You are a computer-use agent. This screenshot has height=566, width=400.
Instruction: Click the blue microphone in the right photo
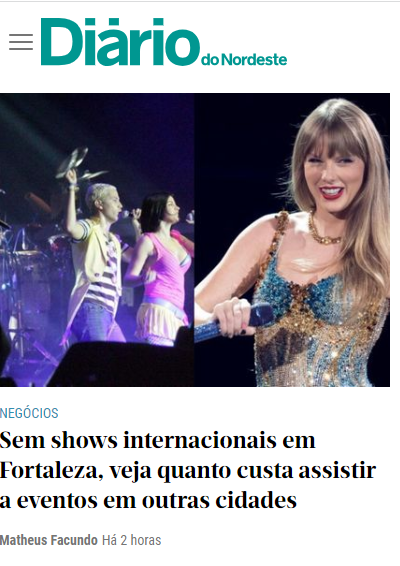coord(235,322)
